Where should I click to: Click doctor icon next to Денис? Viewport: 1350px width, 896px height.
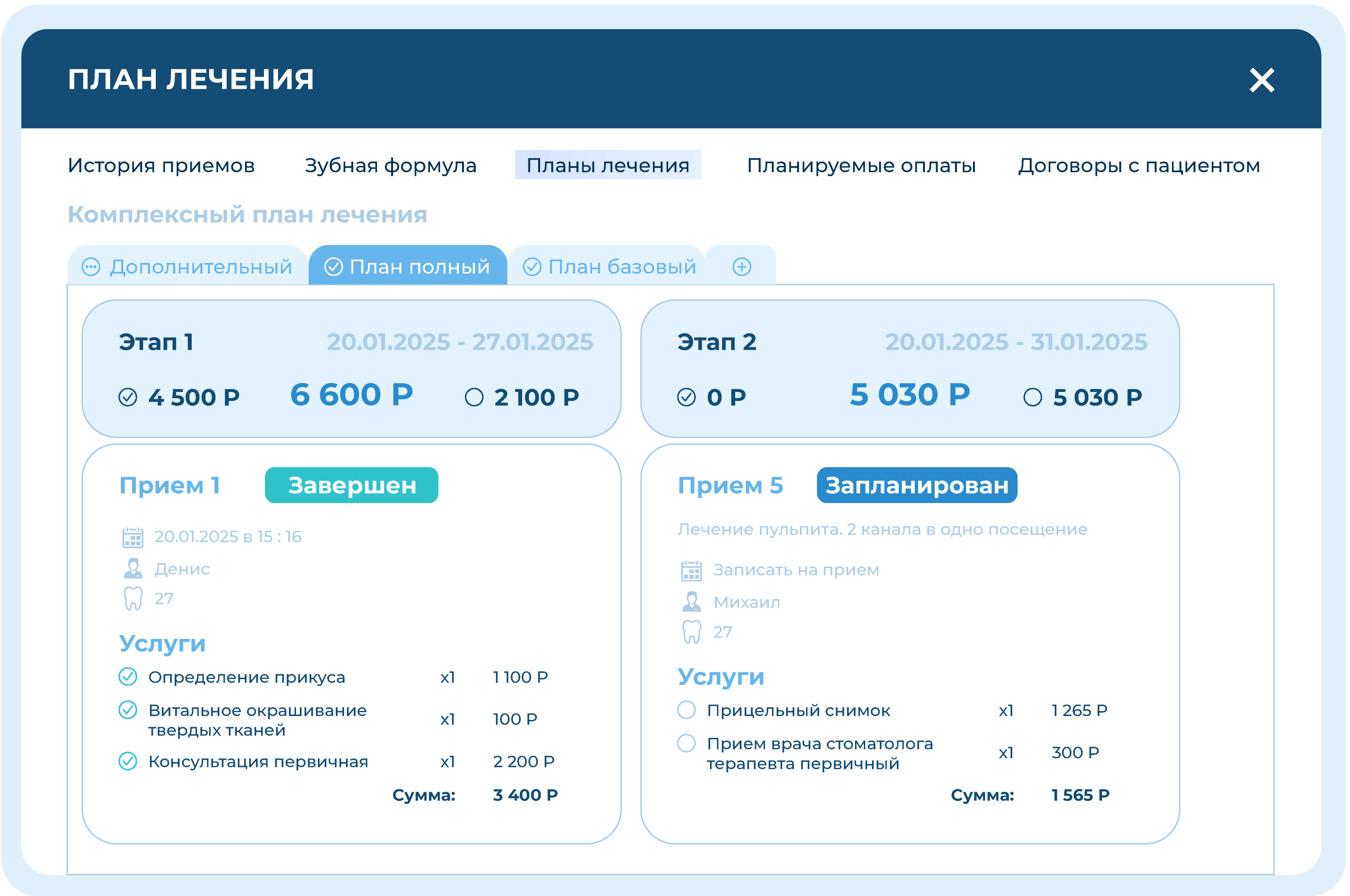tap(132, 569)
